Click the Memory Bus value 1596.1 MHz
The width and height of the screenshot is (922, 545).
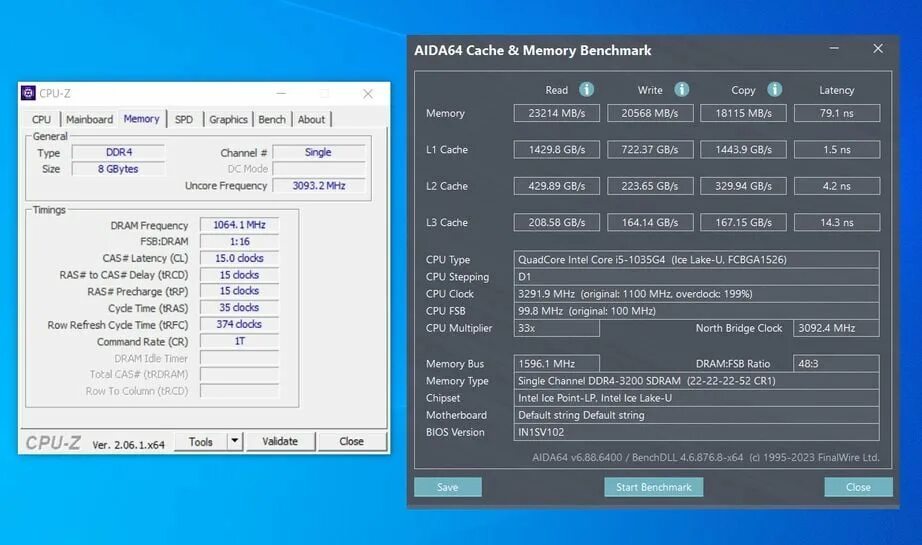pyautogui.click(x=556, y=363)
